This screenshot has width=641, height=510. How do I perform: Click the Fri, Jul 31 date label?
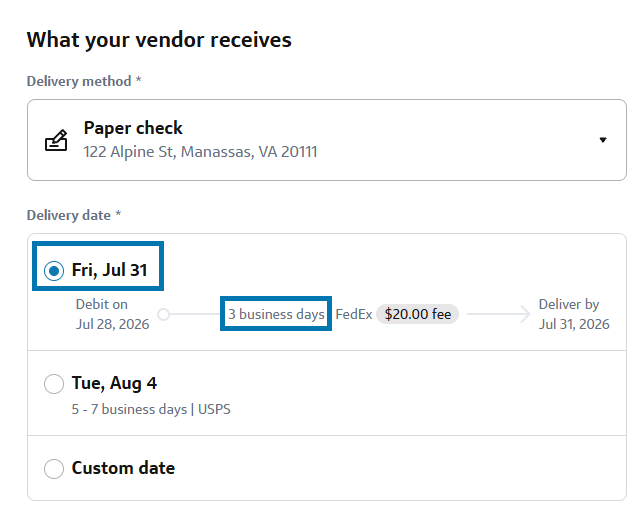tap(109, 270)
